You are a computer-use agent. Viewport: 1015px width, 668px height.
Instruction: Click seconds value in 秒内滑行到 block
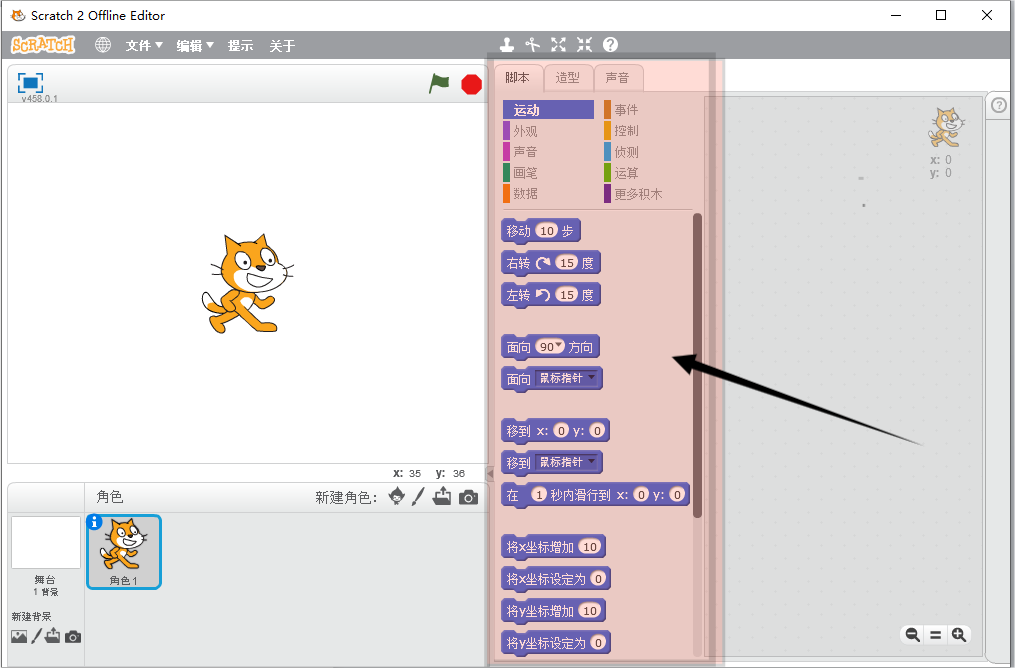point(539,495)
